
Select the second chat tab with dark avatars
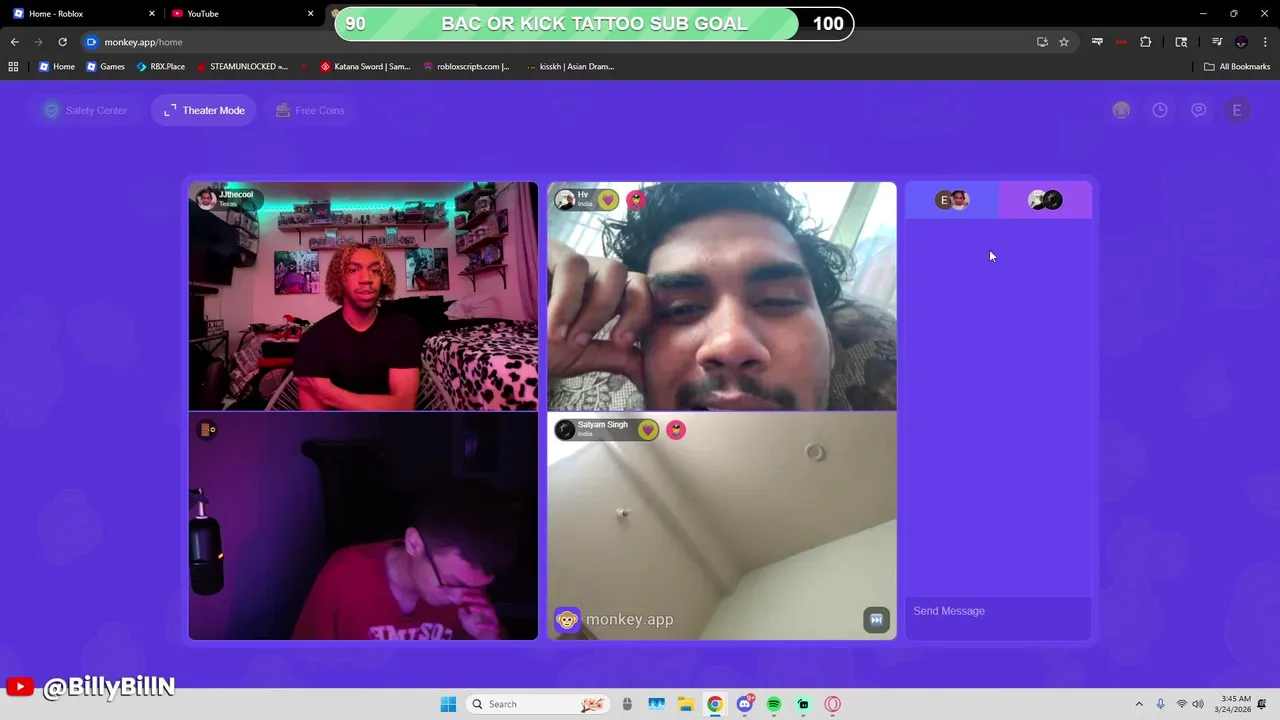(1045, 200)
